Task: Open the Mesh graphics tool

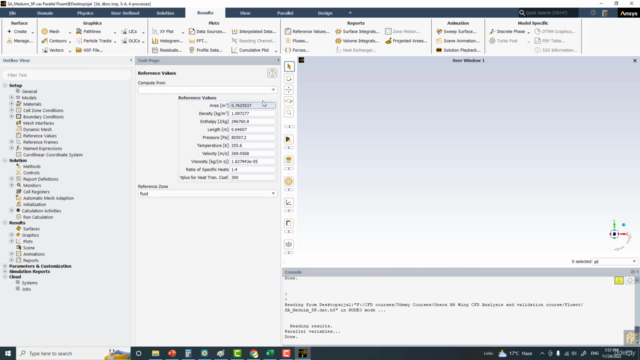Action: (x=50, y=31)
